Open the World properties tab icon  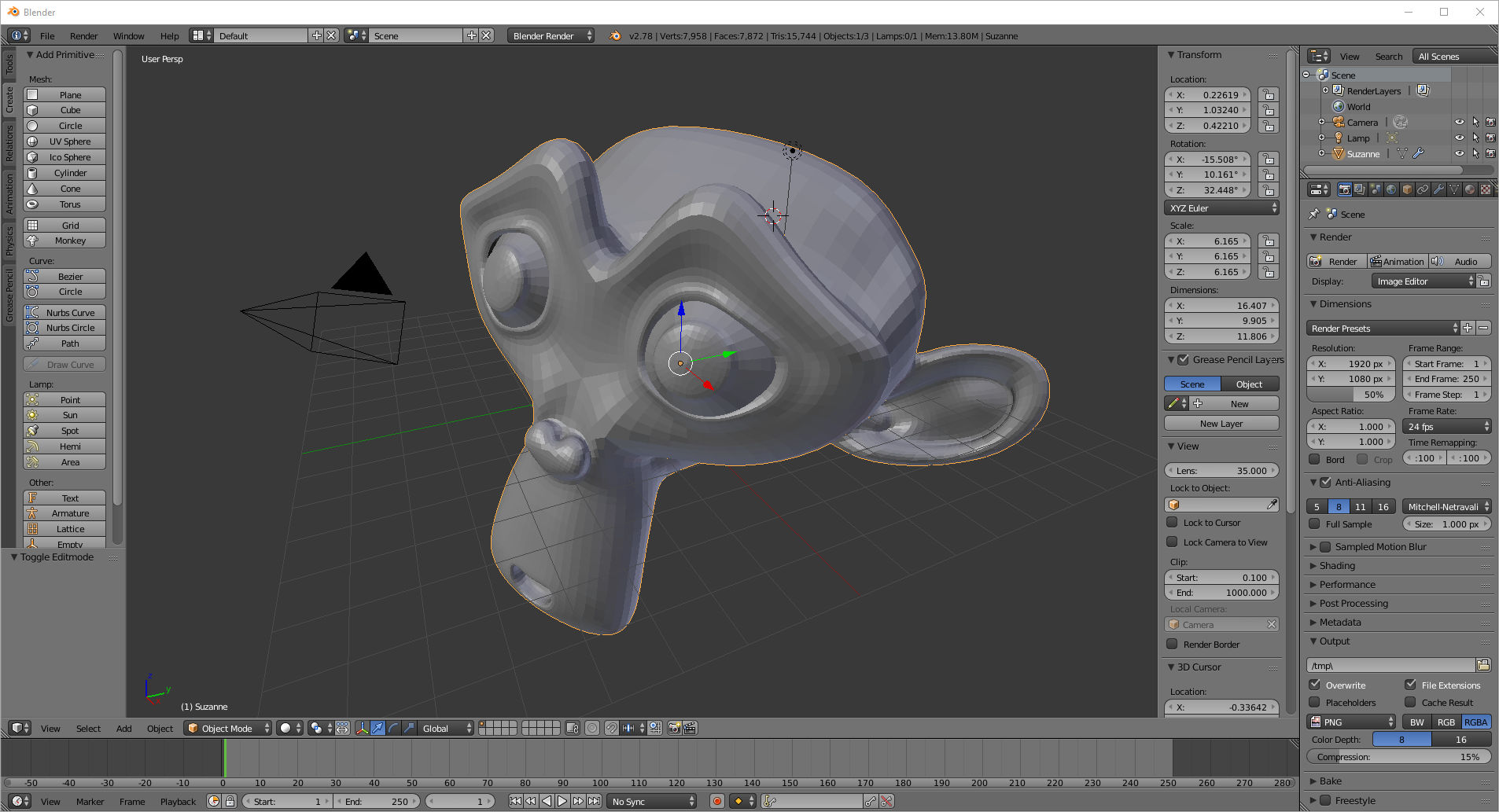1391,189
